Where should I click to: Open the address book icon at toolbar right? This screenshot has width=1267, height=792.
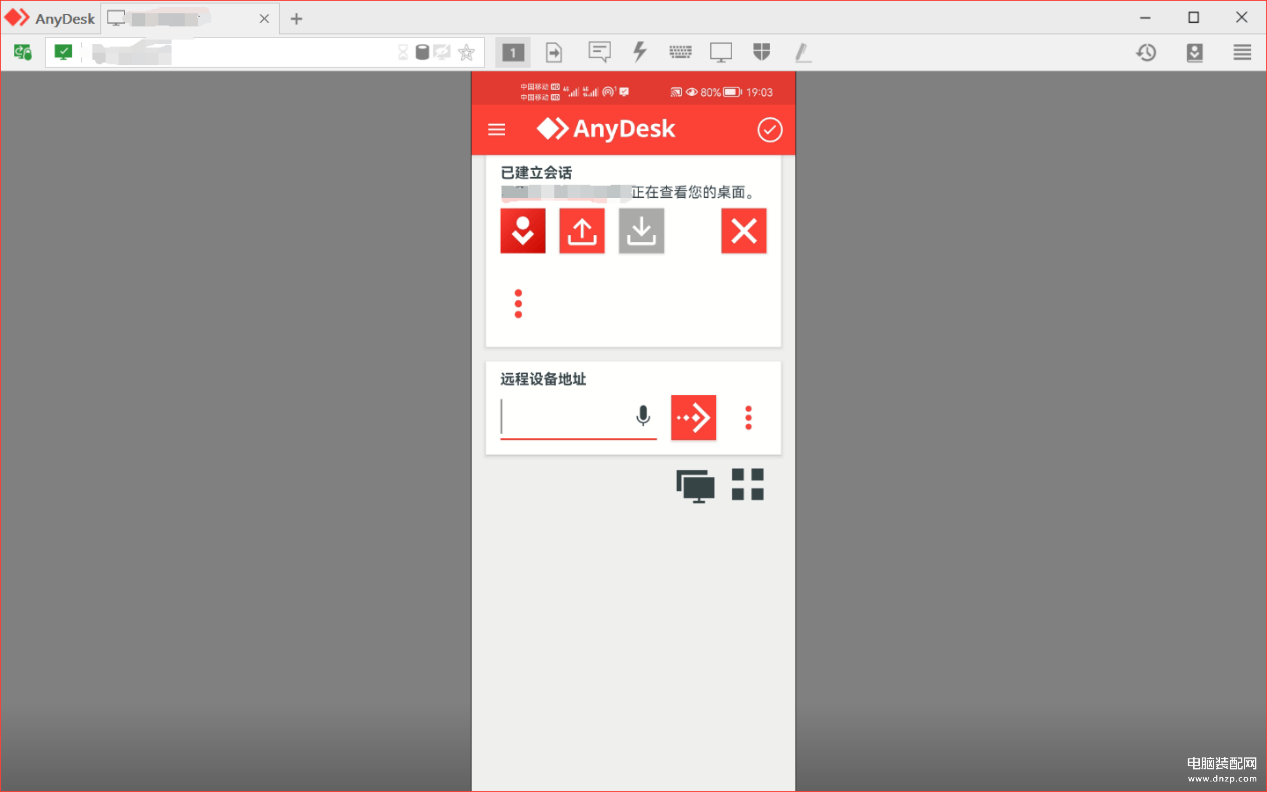[1195, 52]
